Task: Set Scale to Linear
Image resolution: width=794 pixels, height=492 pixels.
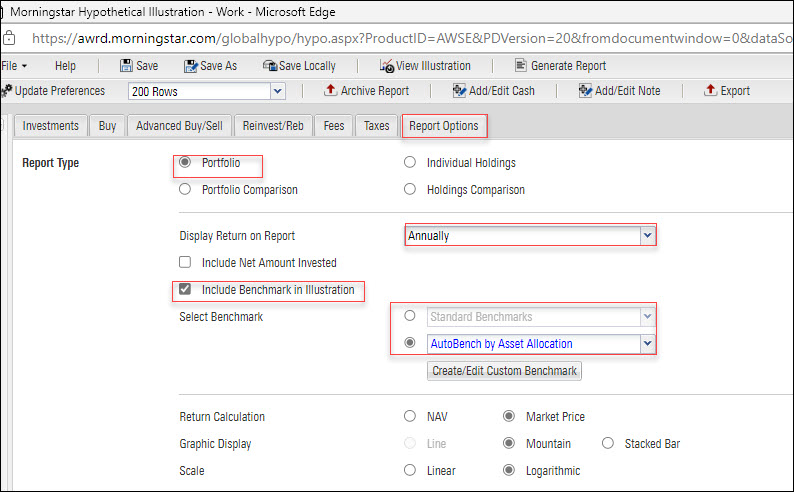Action: pyautogui.click(x=410, y=470)
